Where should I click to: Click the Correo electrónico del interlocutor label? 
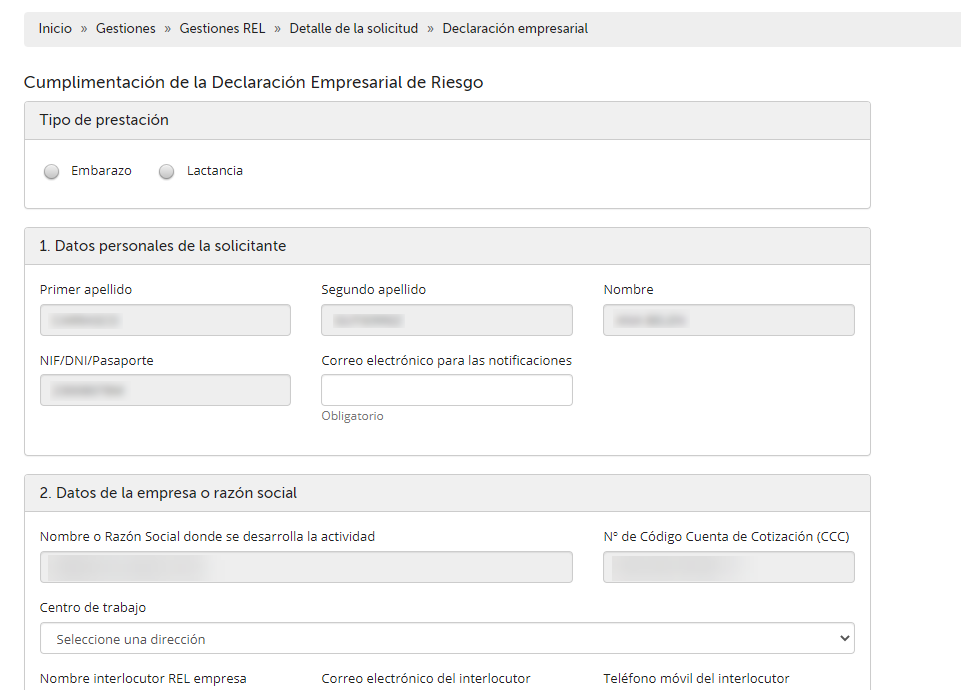425,679
